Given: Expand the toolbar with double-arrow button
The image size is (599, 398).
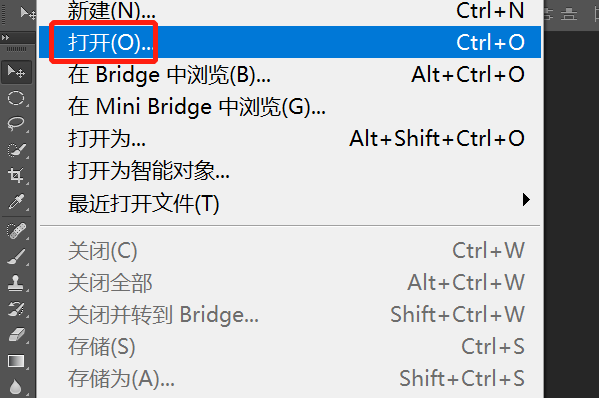Looking at the screenshot, I should [x=5, y=37].
